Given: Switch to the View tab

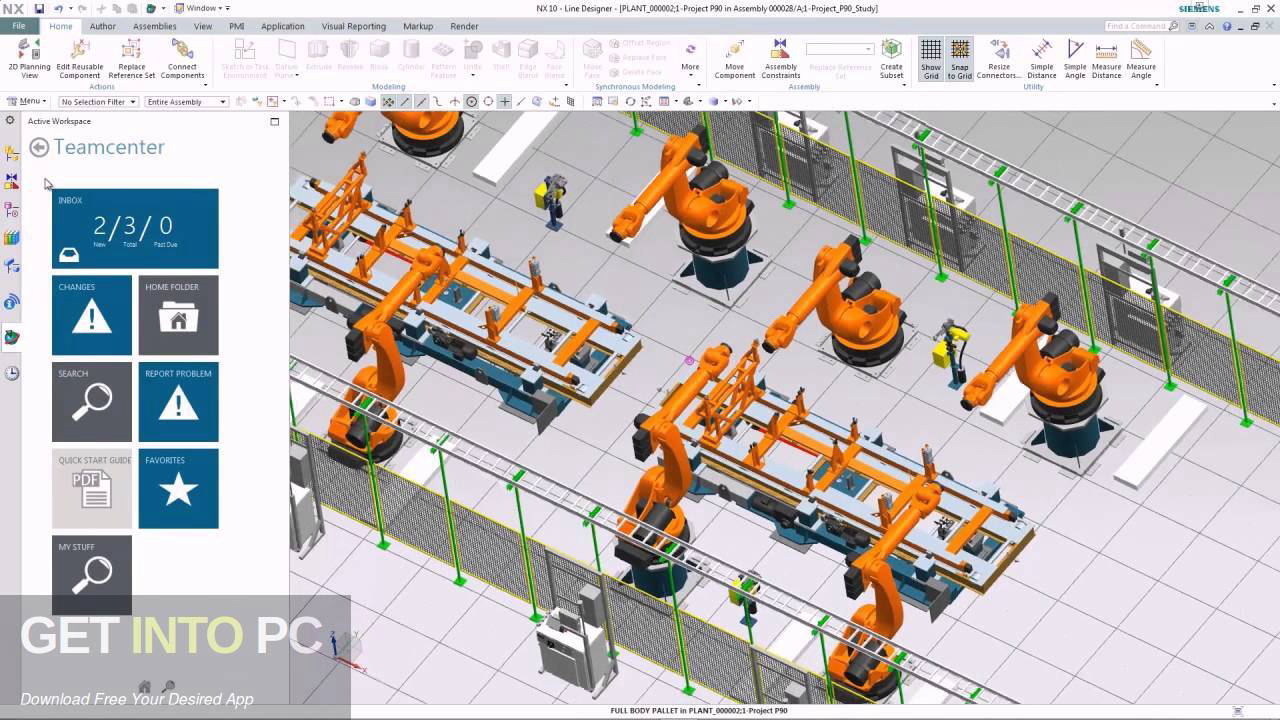Looking at the screenshot, I should point(203,26).
